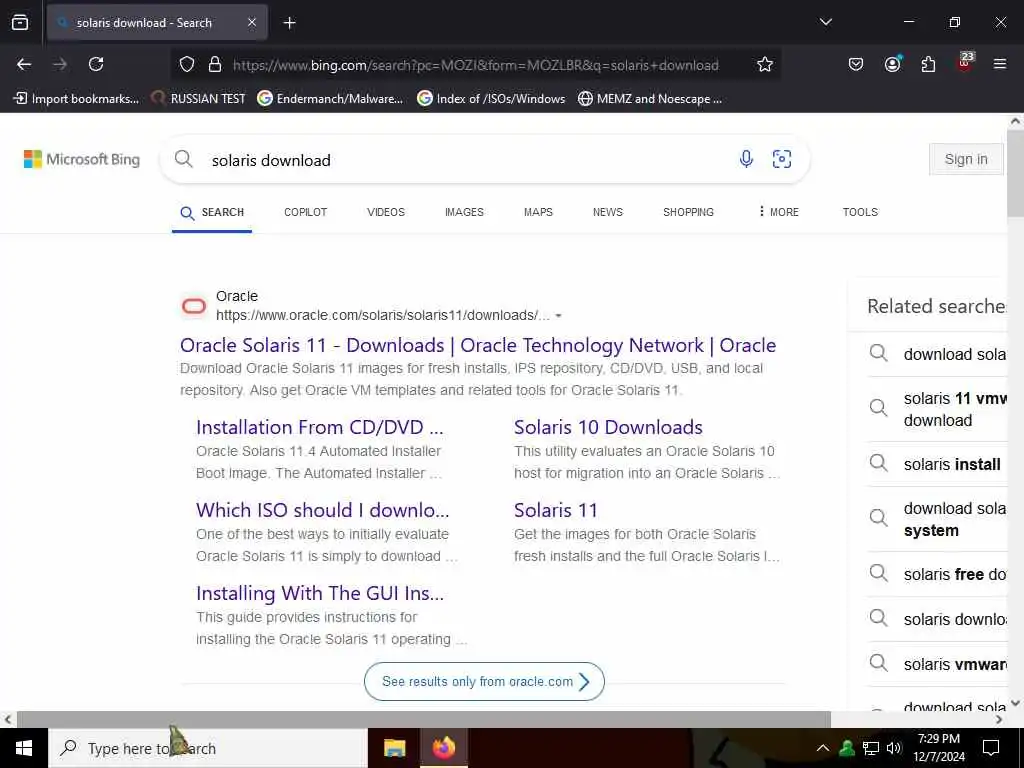Screen dimensions: 1024x768
Task: Open the ad blocker extension with badge 23
Action: coord(965,63)
